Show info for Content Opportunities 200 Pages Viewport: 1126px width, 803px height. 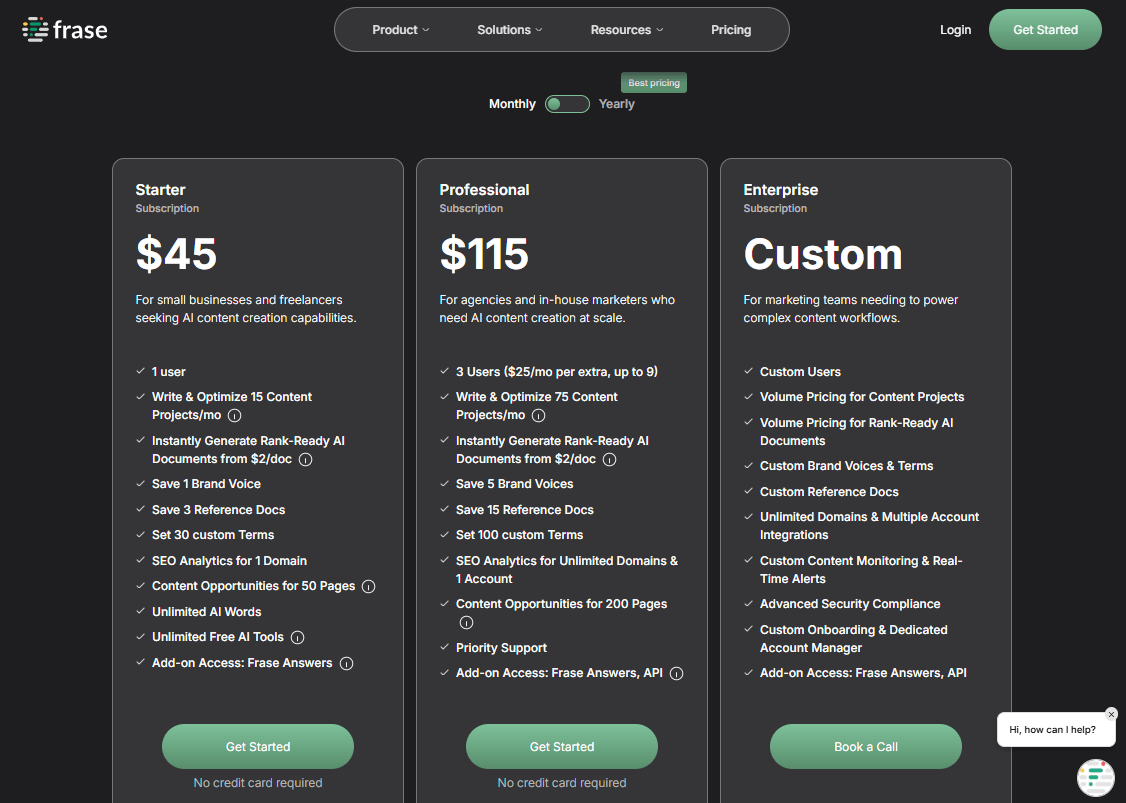pos(466,623)
